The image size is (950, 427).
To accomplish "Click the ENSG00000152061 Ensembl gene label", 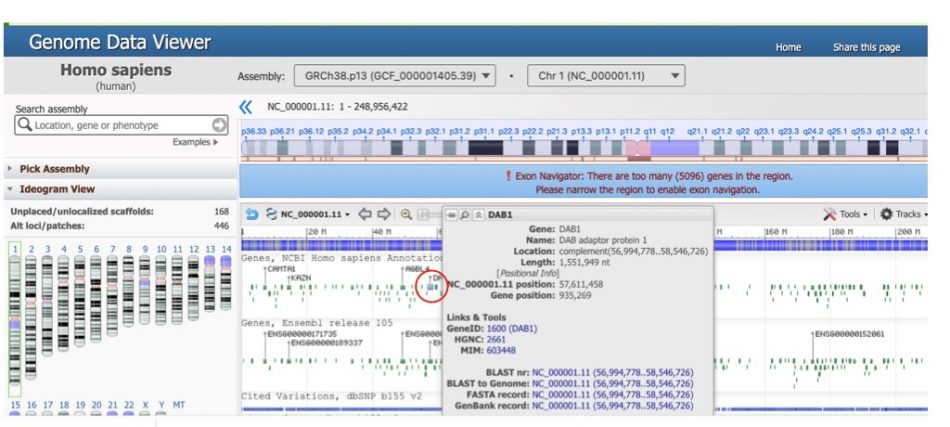I will [x=849, y=334].
